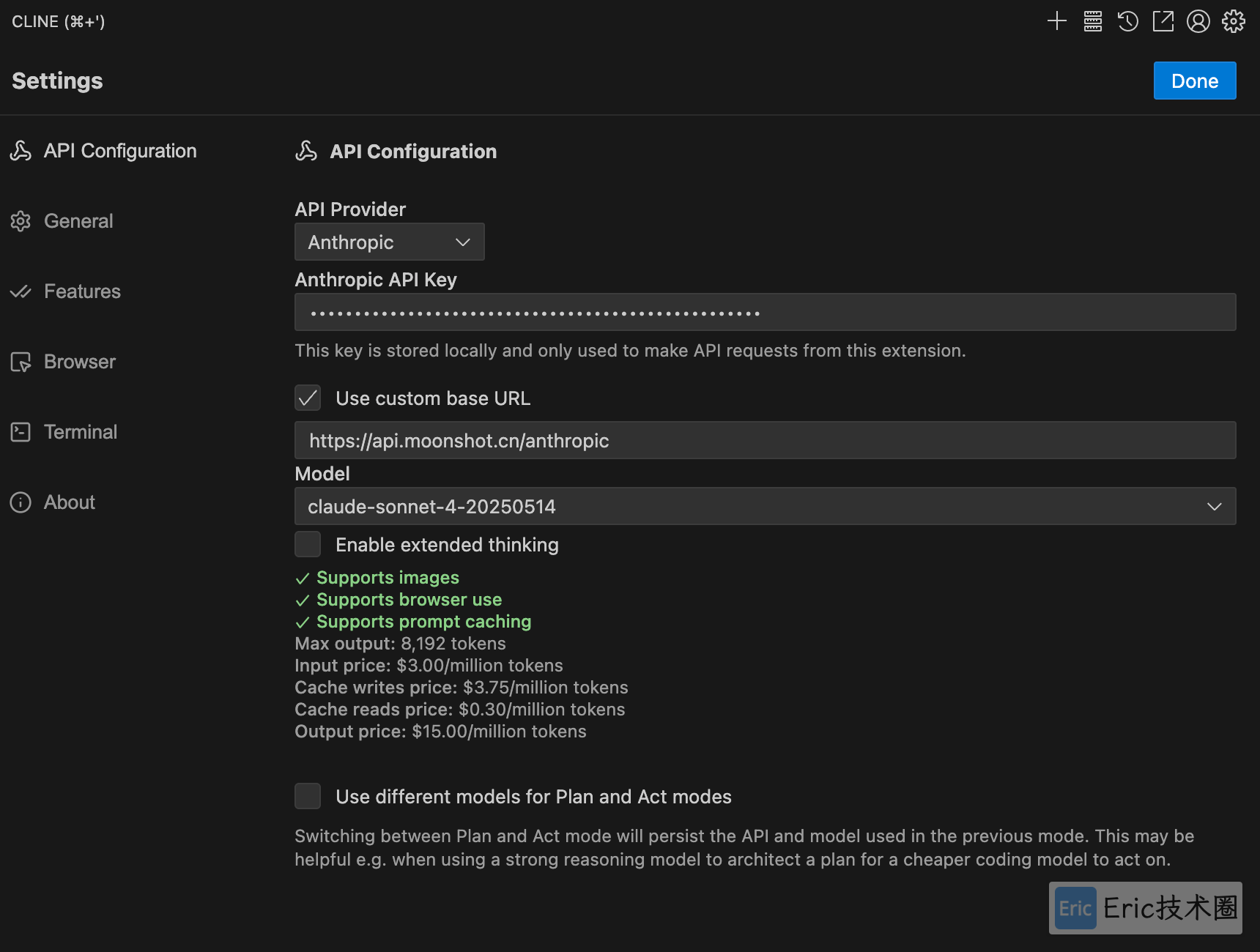The width and height of the screenshot is (1260, 952).
Task: Click the General gear icon in sidebar
Action: tap(21, 221)
